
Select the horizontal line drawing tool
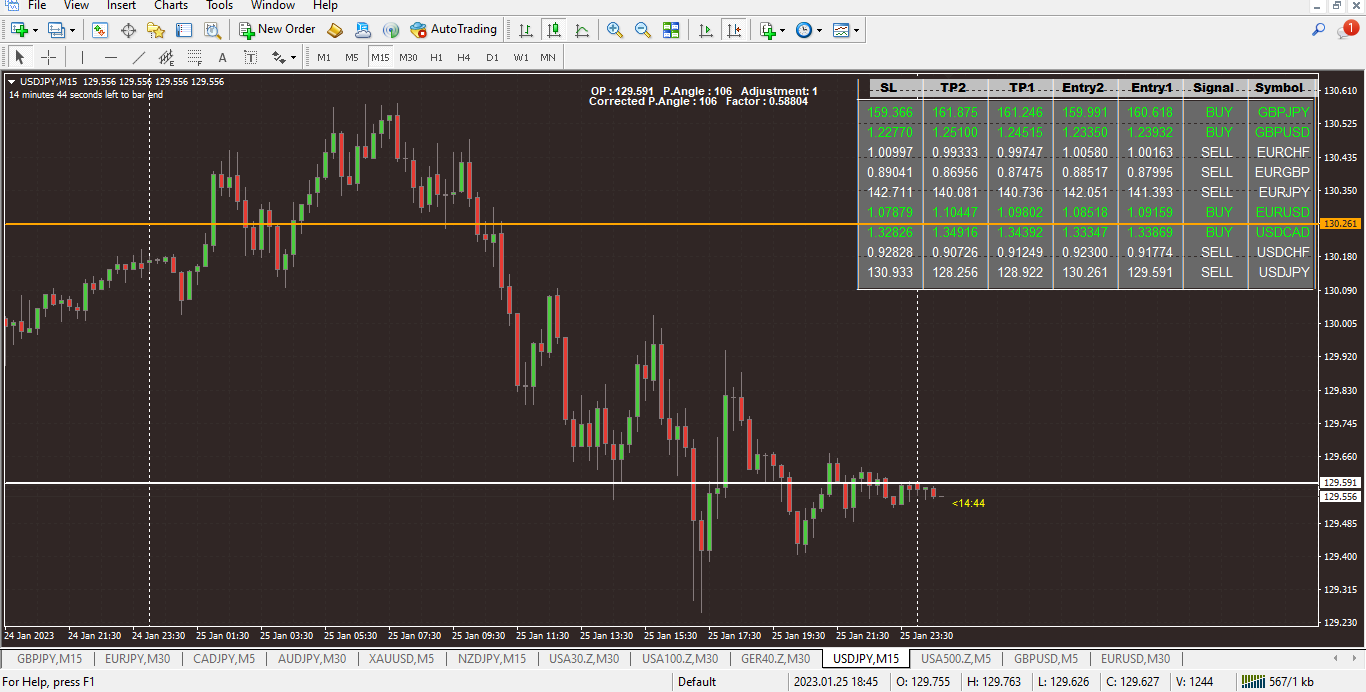coord(110,57)
